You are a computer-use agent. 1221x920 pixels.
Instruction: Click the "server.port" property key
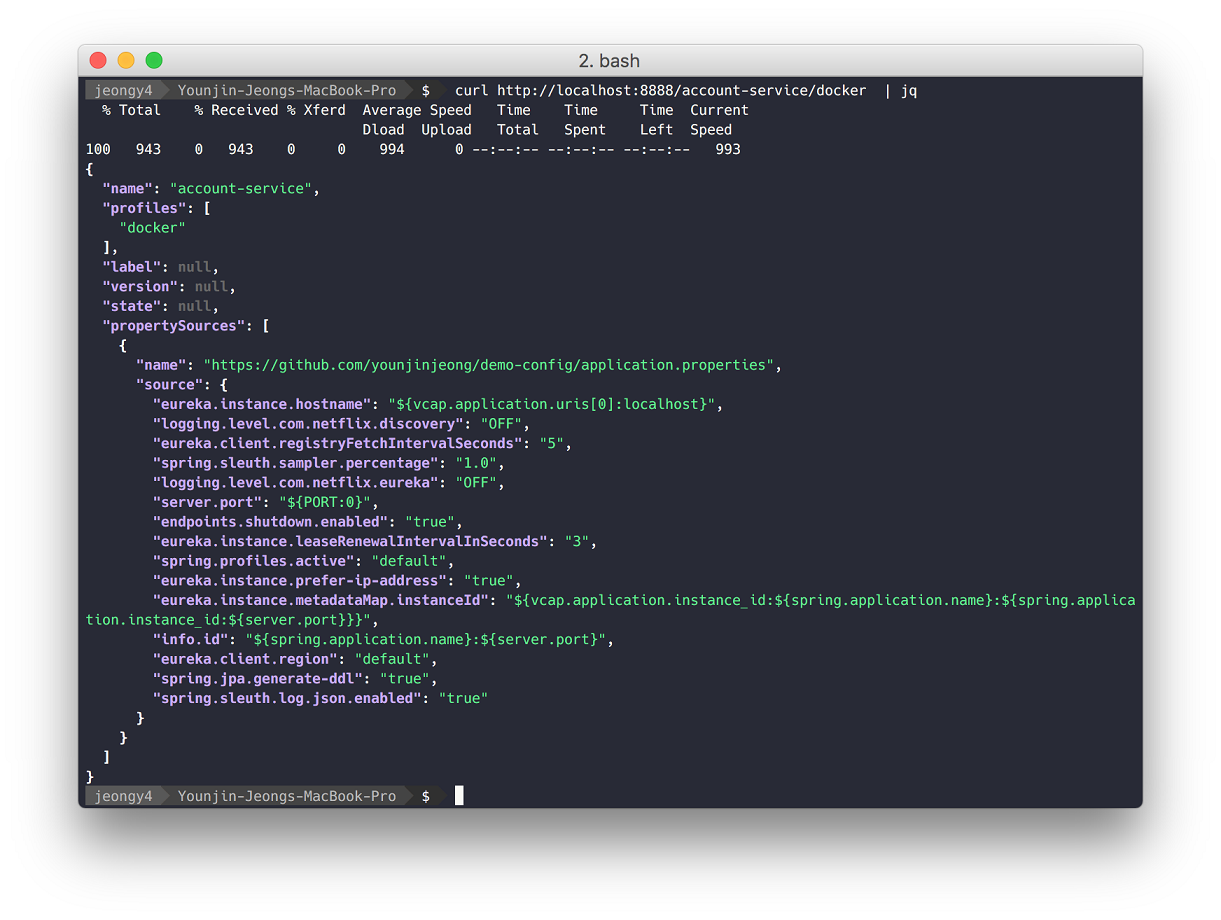[209, 502]
